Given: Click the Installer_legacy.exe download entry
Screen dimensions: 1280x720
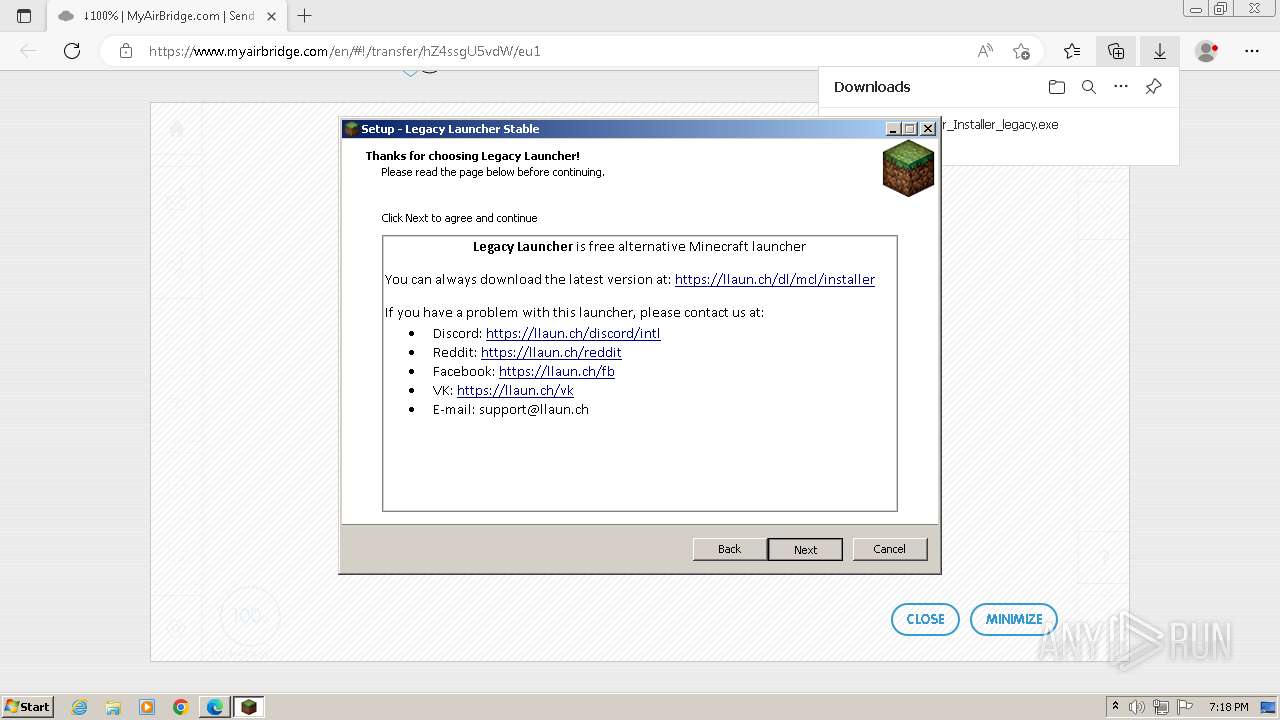Looking at the screenshot, I should pyautogui.click(x=999, y=125).
